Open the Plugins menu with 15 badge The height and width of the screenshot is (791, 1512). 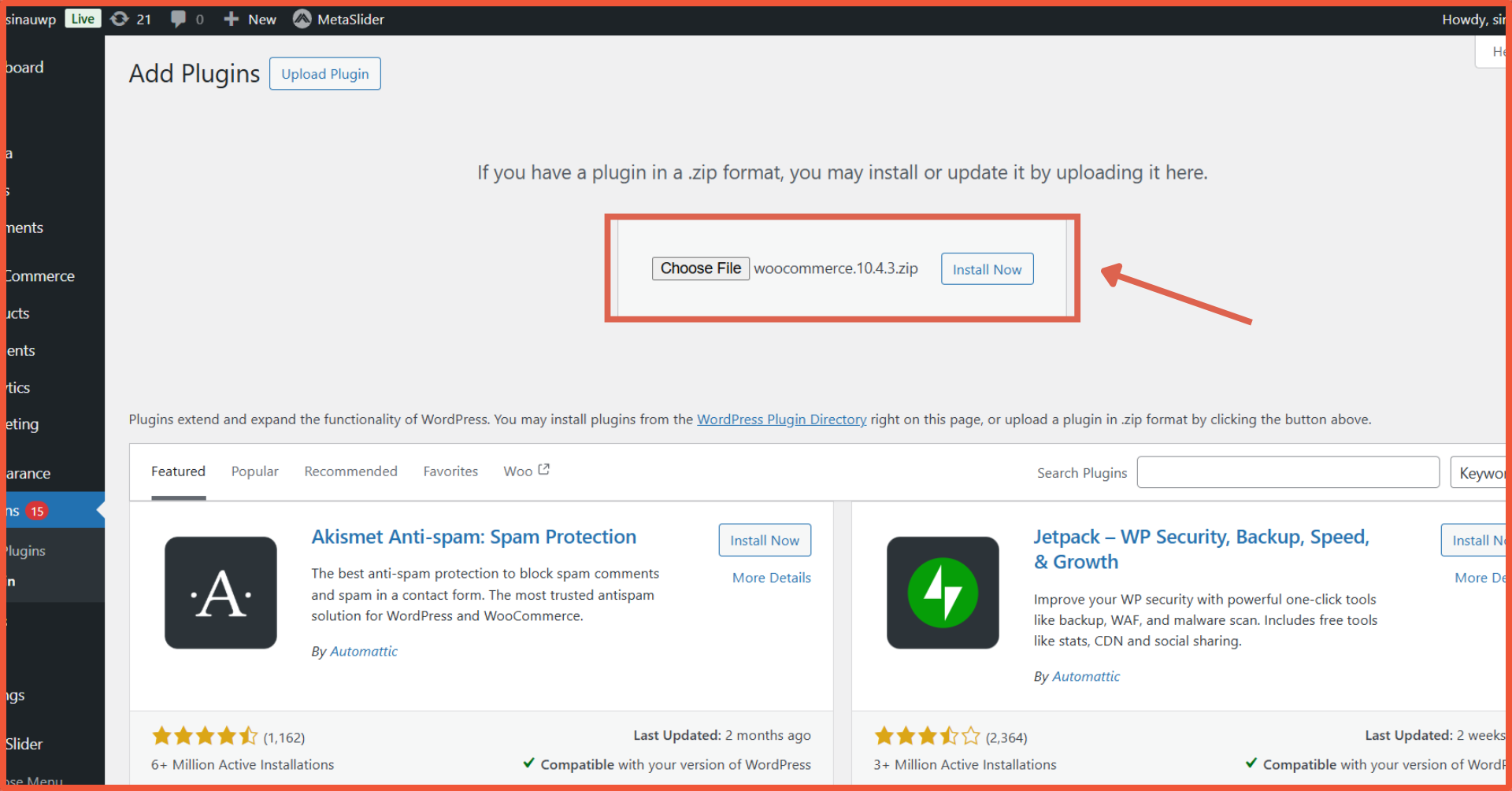tap(55, 511)
